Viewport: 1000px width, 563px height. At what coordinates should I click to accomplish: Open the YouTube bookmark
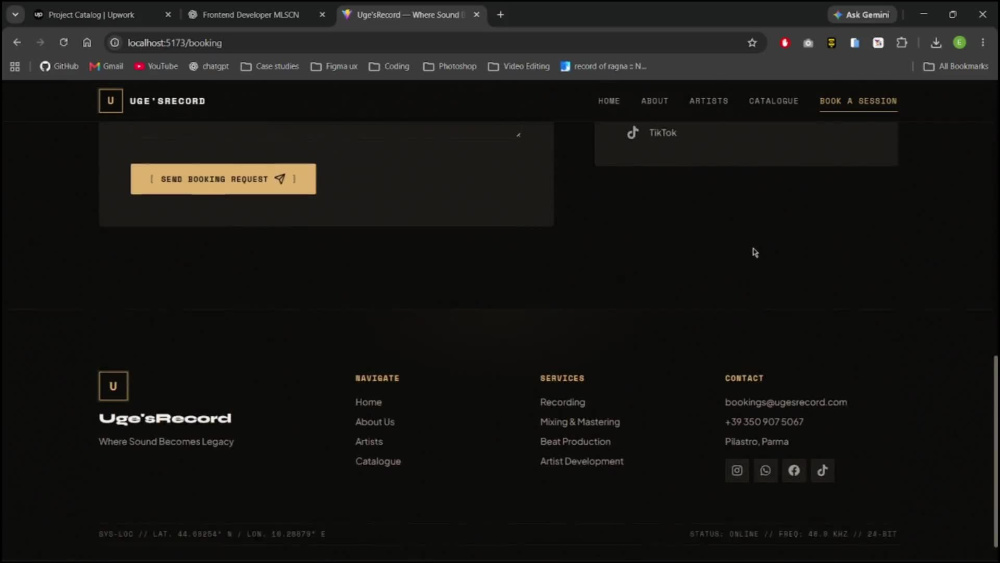click(x=156, y=66)
